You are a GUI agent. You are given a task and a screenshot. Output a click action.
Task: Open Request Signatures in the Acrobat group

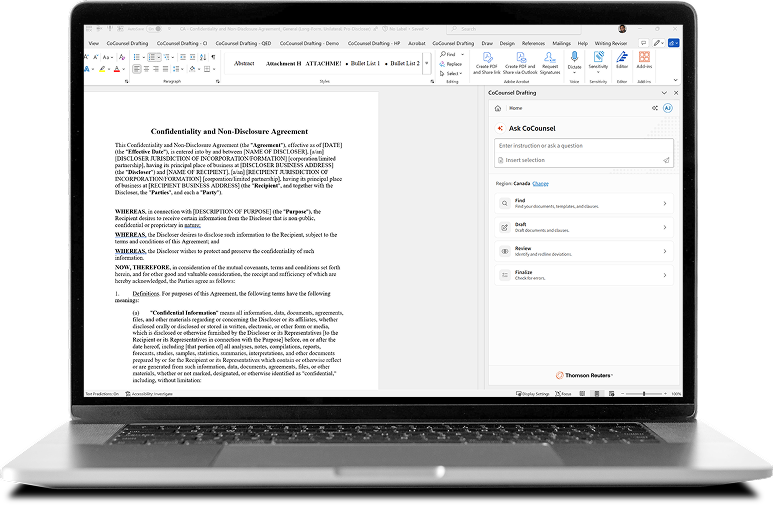[550, 63]
